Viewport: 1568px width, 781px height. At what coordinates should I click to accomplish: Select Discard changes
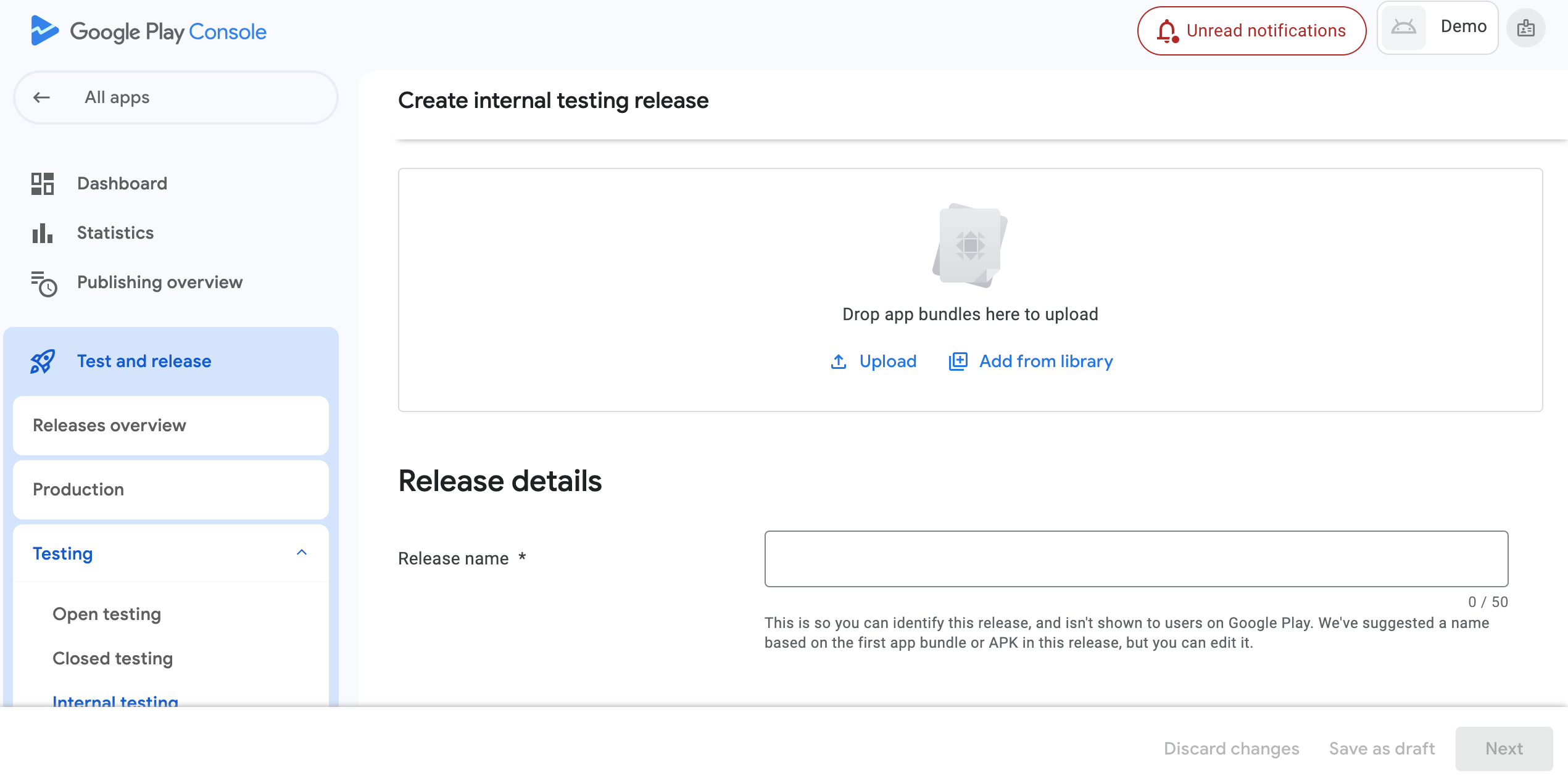pos(1231,748)
